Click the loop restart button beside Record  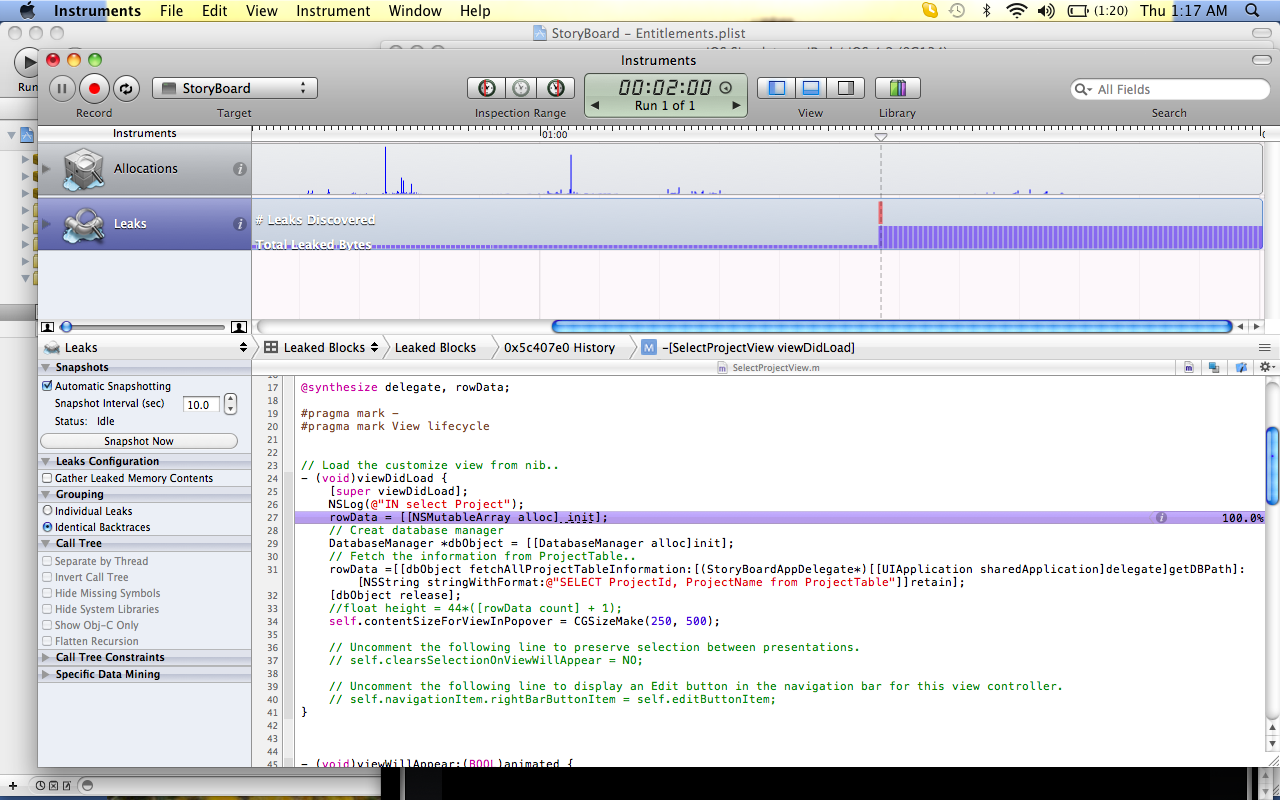click(126, 88)
